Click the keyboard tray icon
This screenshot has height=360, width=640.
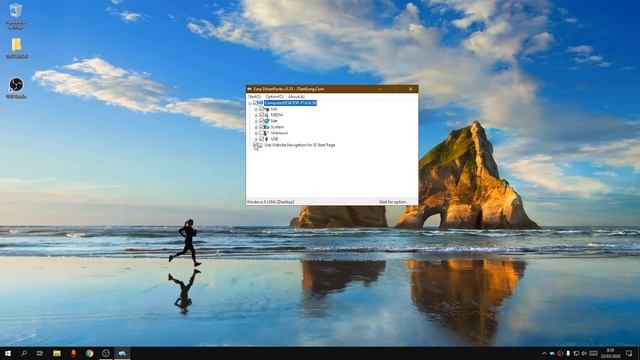593,353
